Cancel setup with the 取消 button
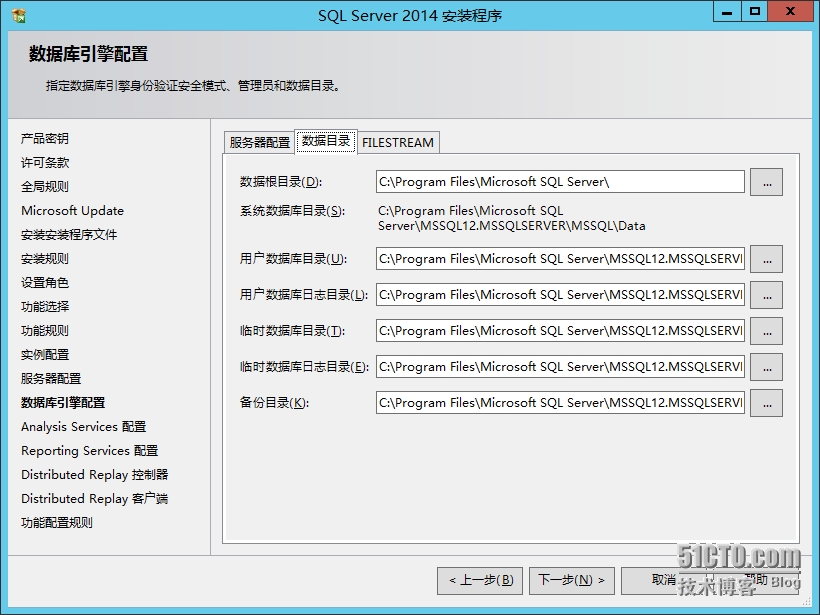This screenshot has width=820, height=615. pos(664,580)
